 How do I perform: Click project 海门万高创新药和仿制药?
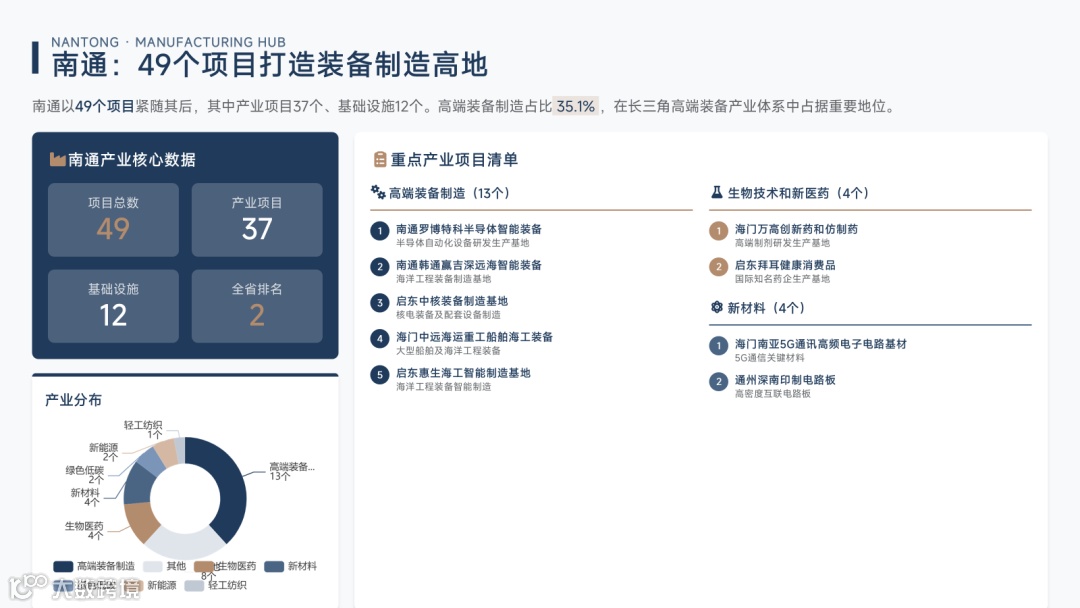point(796,229)
